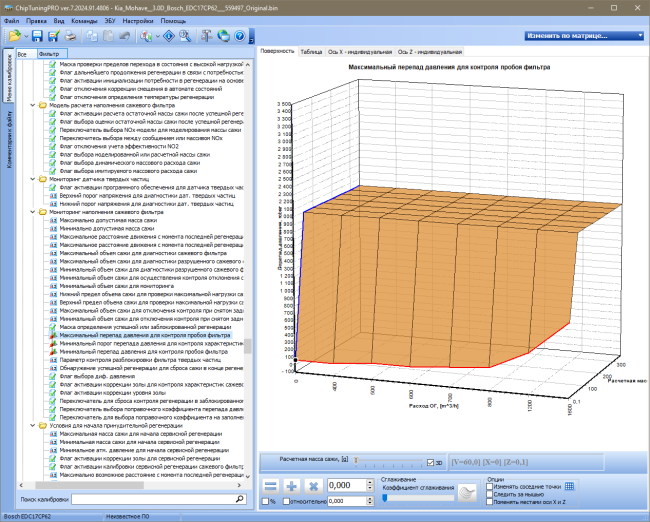The width and height of the screenshot is (650, 522).
Task: Click the equals set-value button
Action: coord(271,486)
